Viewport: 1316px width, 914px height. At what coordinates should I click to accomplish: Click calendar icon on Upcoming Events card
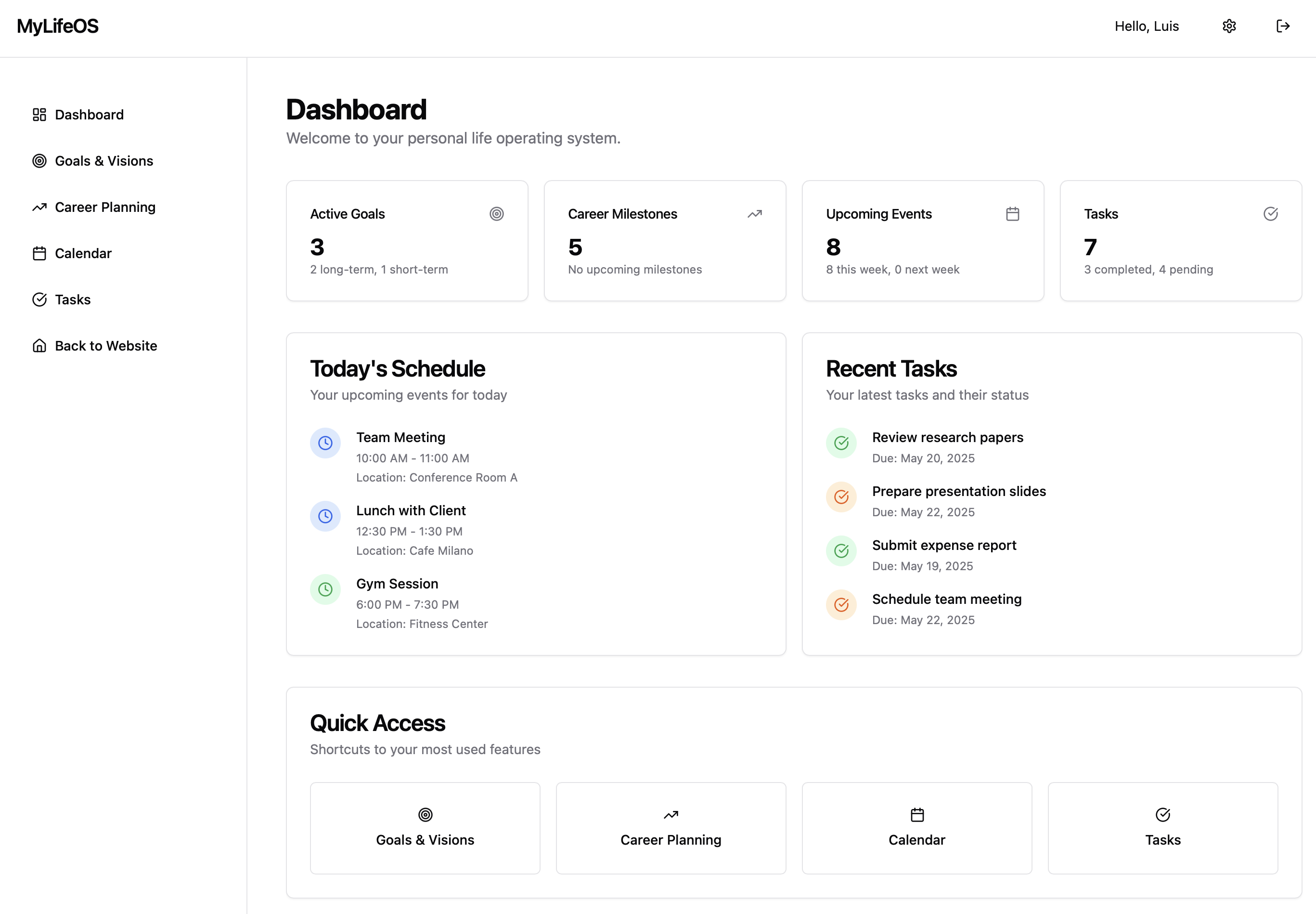(1012, 214)
